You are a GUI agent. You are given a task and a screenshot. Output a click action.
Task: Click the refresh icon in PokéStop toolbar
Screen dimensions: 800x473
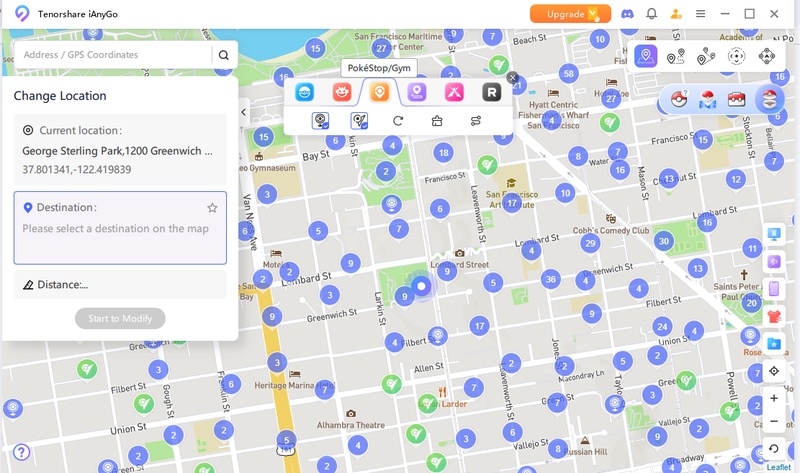398,121
